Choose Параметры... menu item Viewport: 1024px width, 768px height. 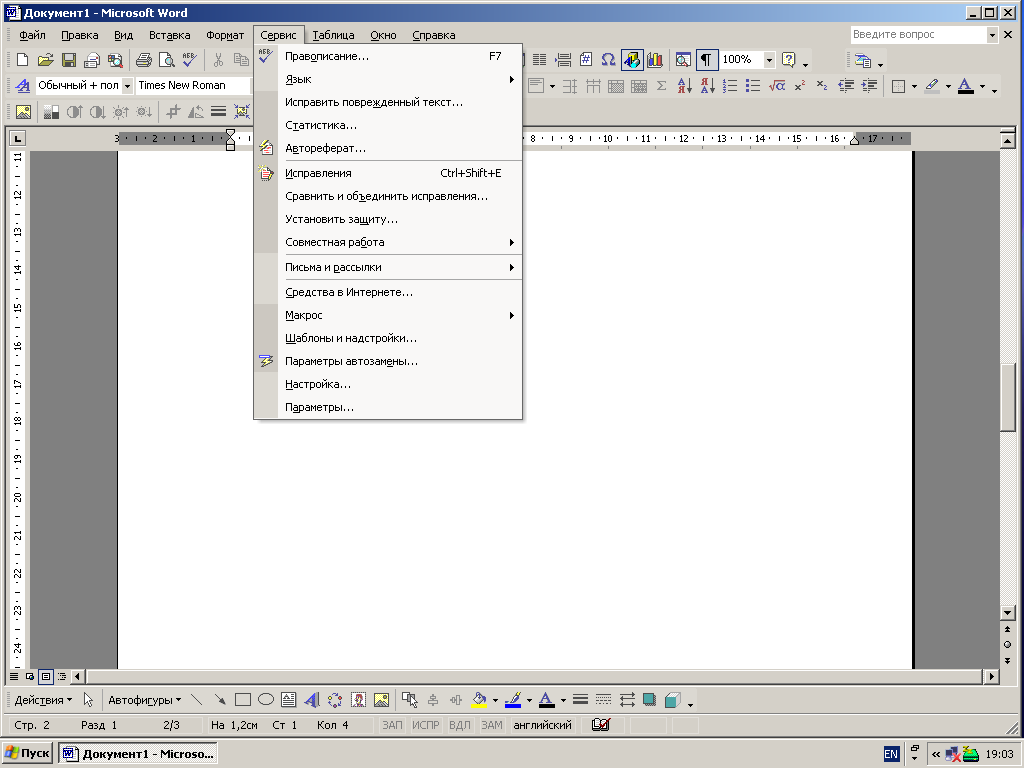(x=388, y=408)
